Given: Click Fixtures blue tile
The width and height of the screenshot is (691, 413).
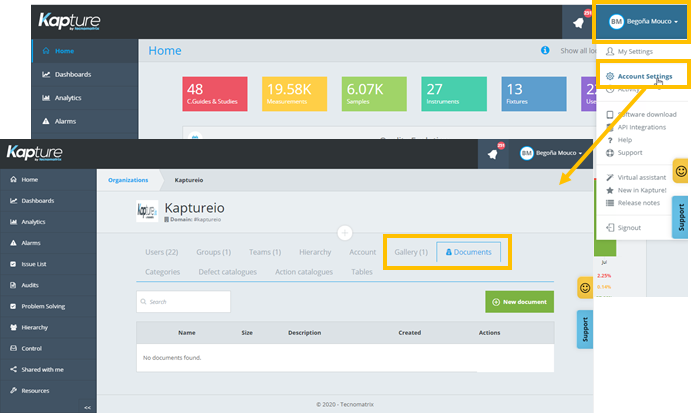Looking at the screenshot, I should click(x=534, y=94).
